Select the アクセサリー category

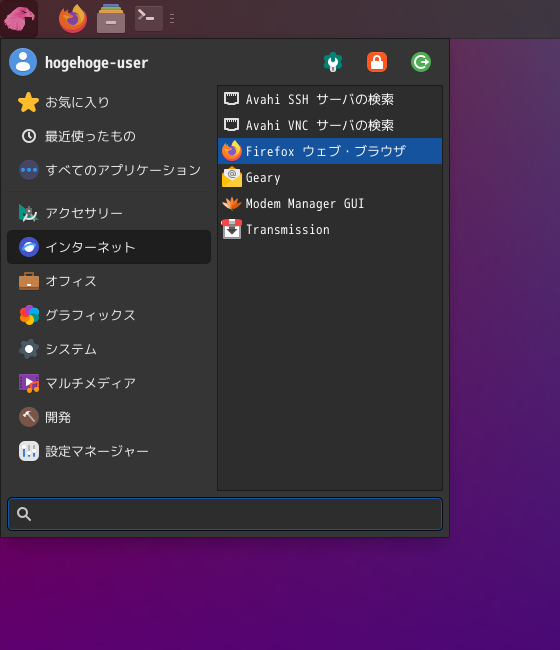pyautogui.click(x=109, y=213)
